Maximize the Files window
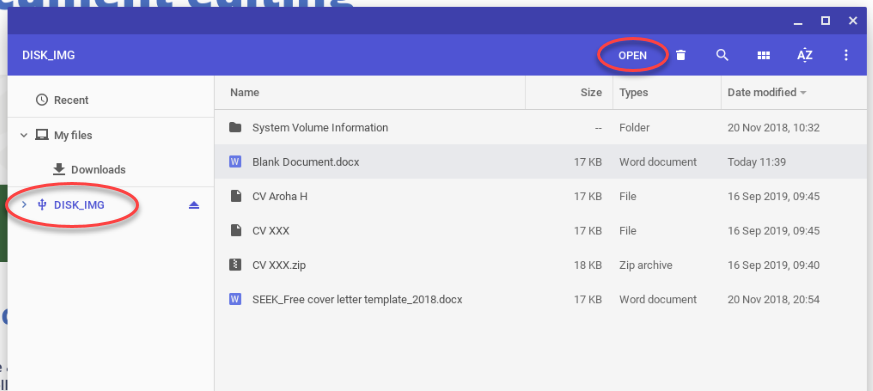This screenshot has height=391, width=873. pyautogui.click(x=826, y=21)
